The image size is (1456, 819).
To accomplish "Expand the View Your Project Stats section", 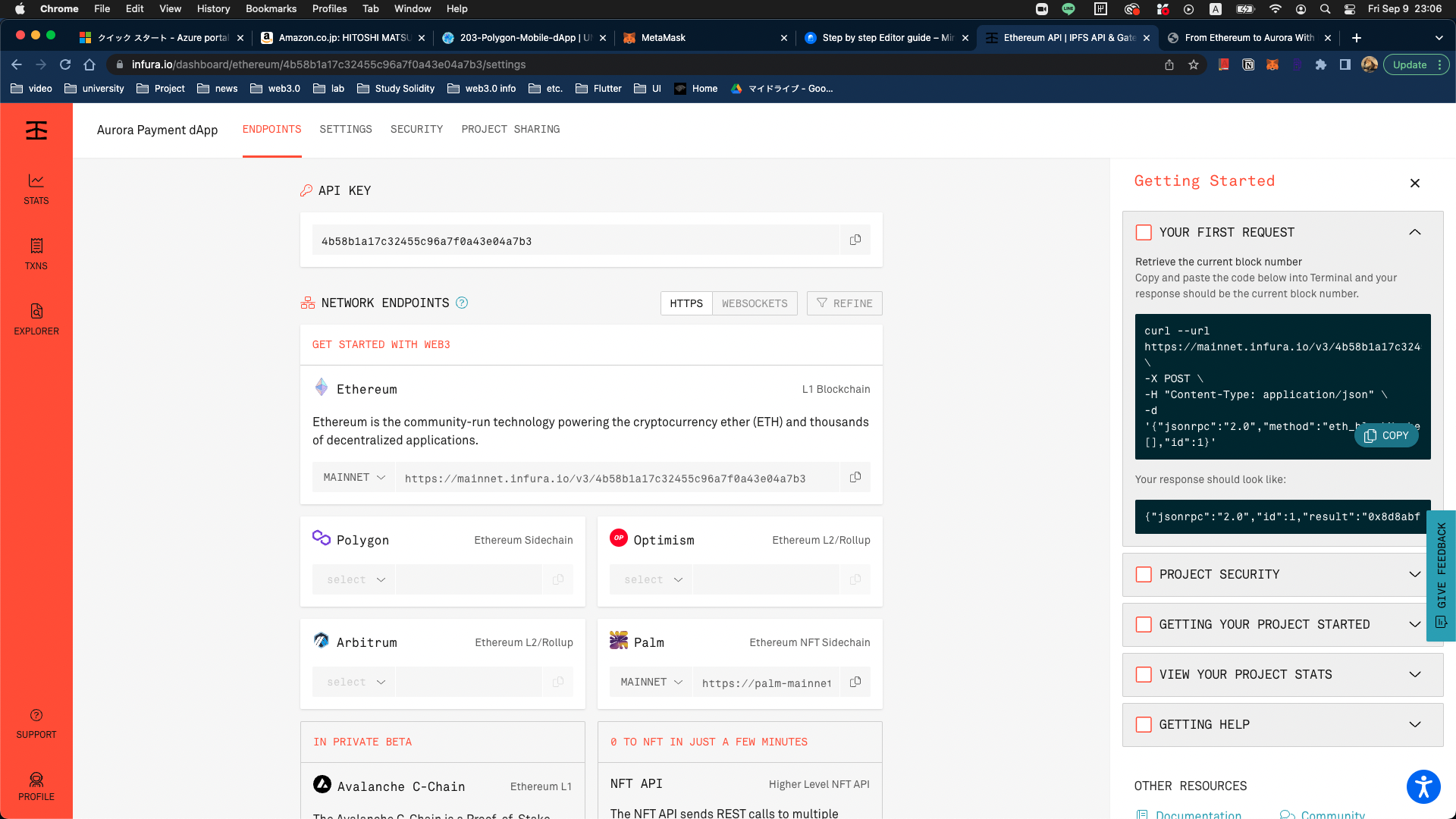I will pos(1415,674).
